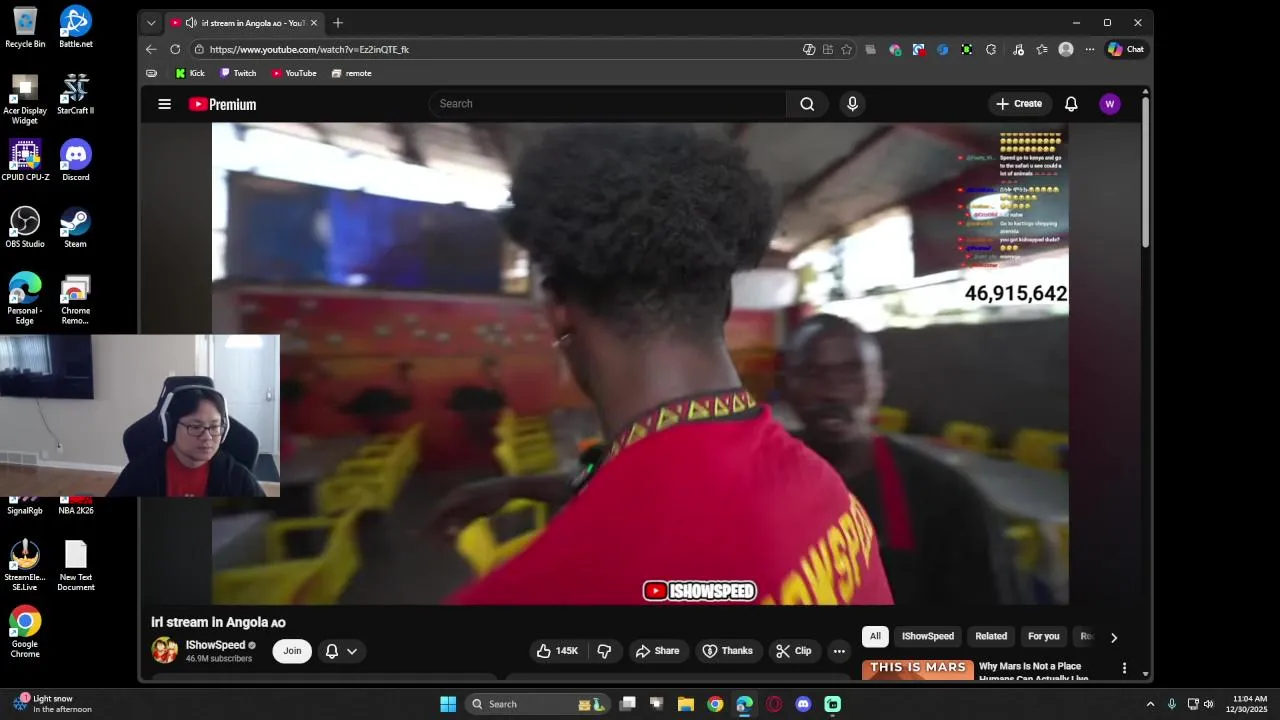This screenshot has height=720, width=1280.
Task: Open the remote bookmark
Action: [x=351, y=73]
